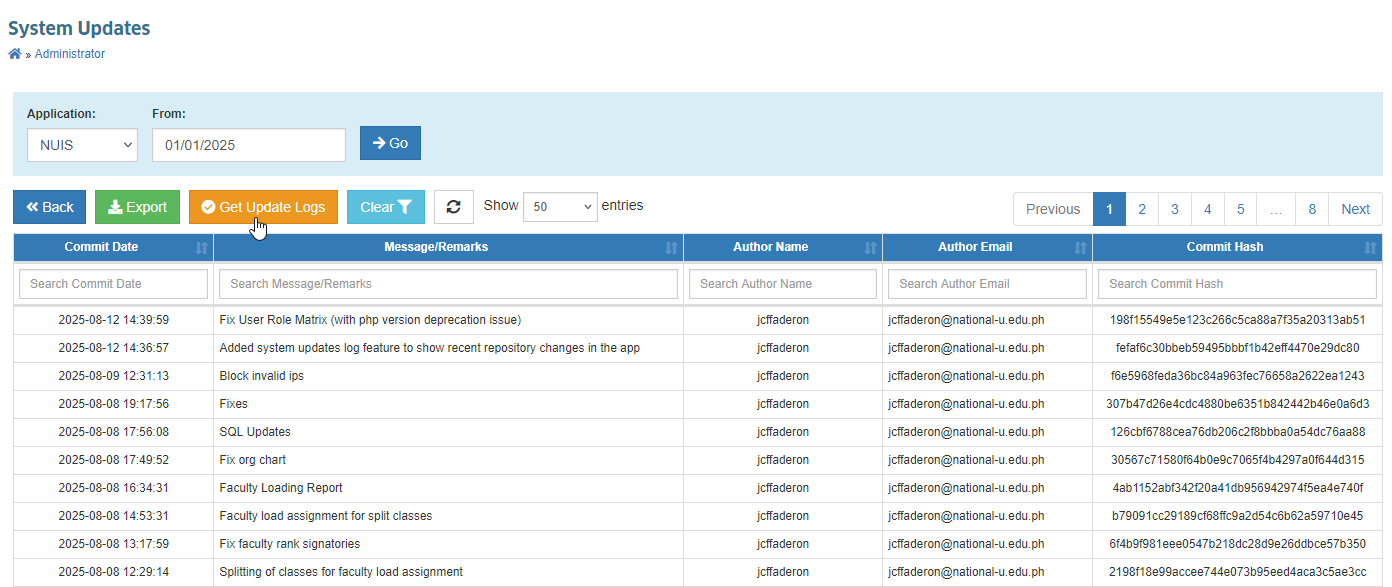Click the Next pagination button
The image size is (1392, 587).
click(x=1355, y=209)
